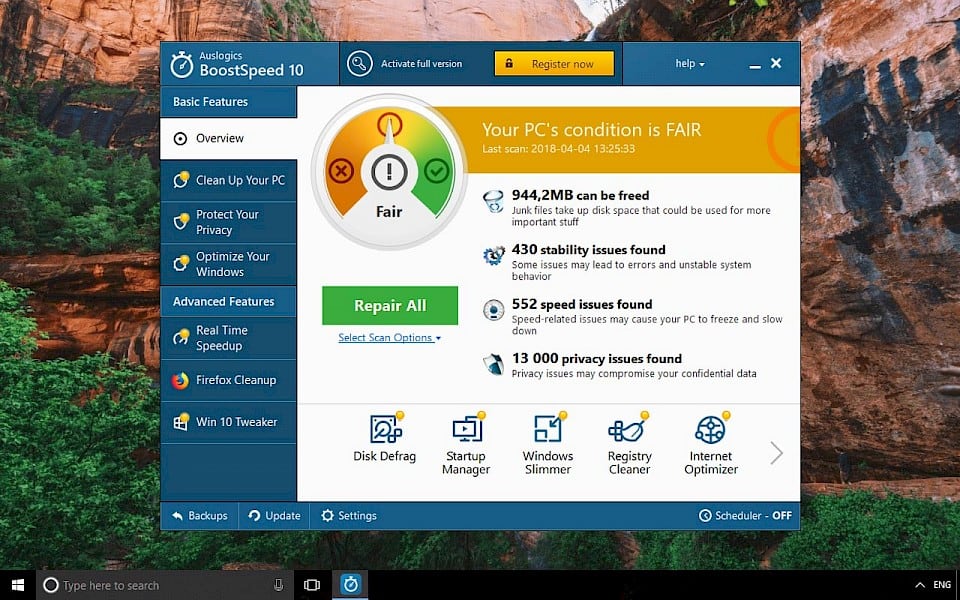Click the exclamation mark at gauge center

[x=389, y=172]
